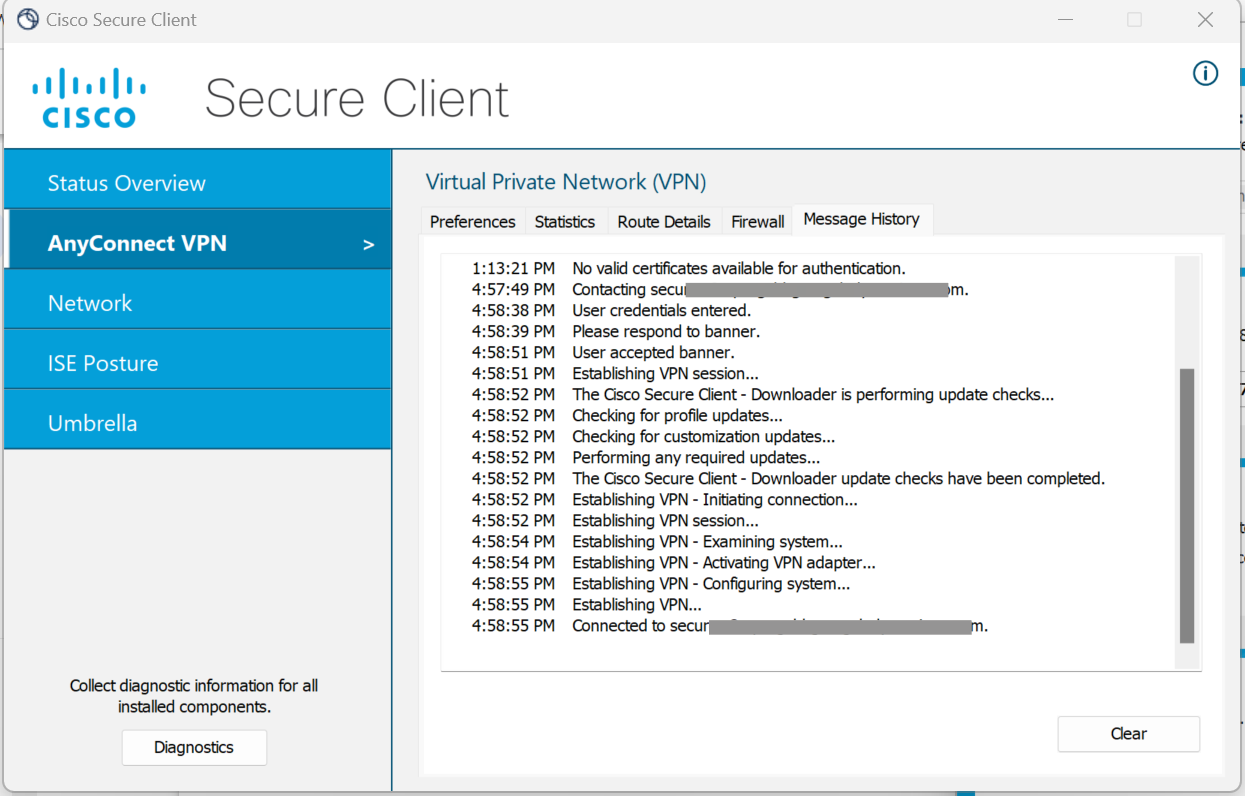Open the Statistics tab
This screenshot has width=1245, height=796.
click(x=564, y=222)
